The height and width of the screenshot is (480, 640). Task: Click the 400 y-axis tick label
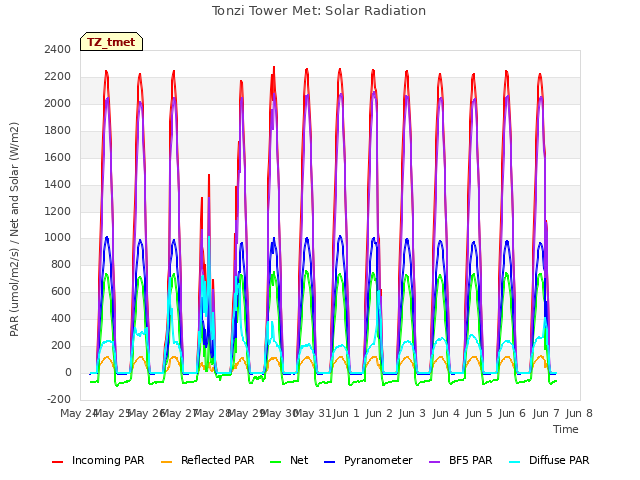pyautogui.click(x=61, y=319)
